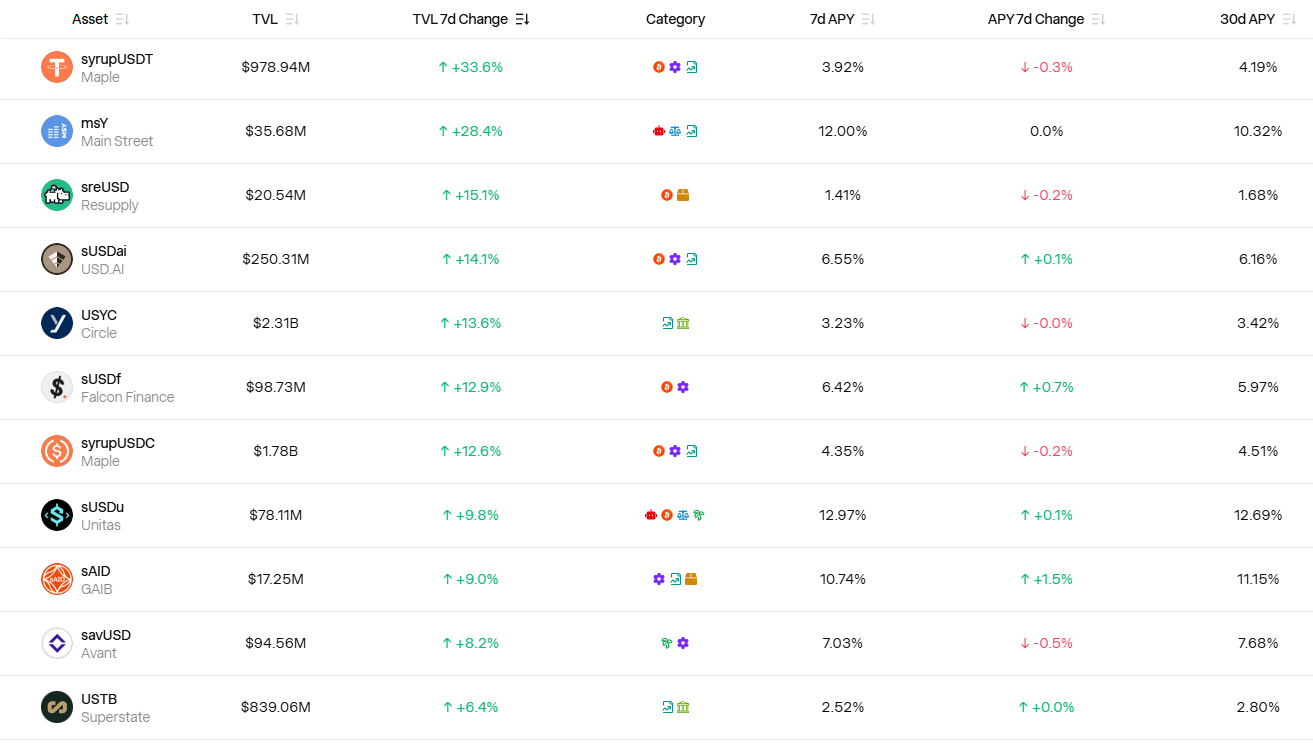Click the red robot category icon for sUSDu

click(651, 515)
